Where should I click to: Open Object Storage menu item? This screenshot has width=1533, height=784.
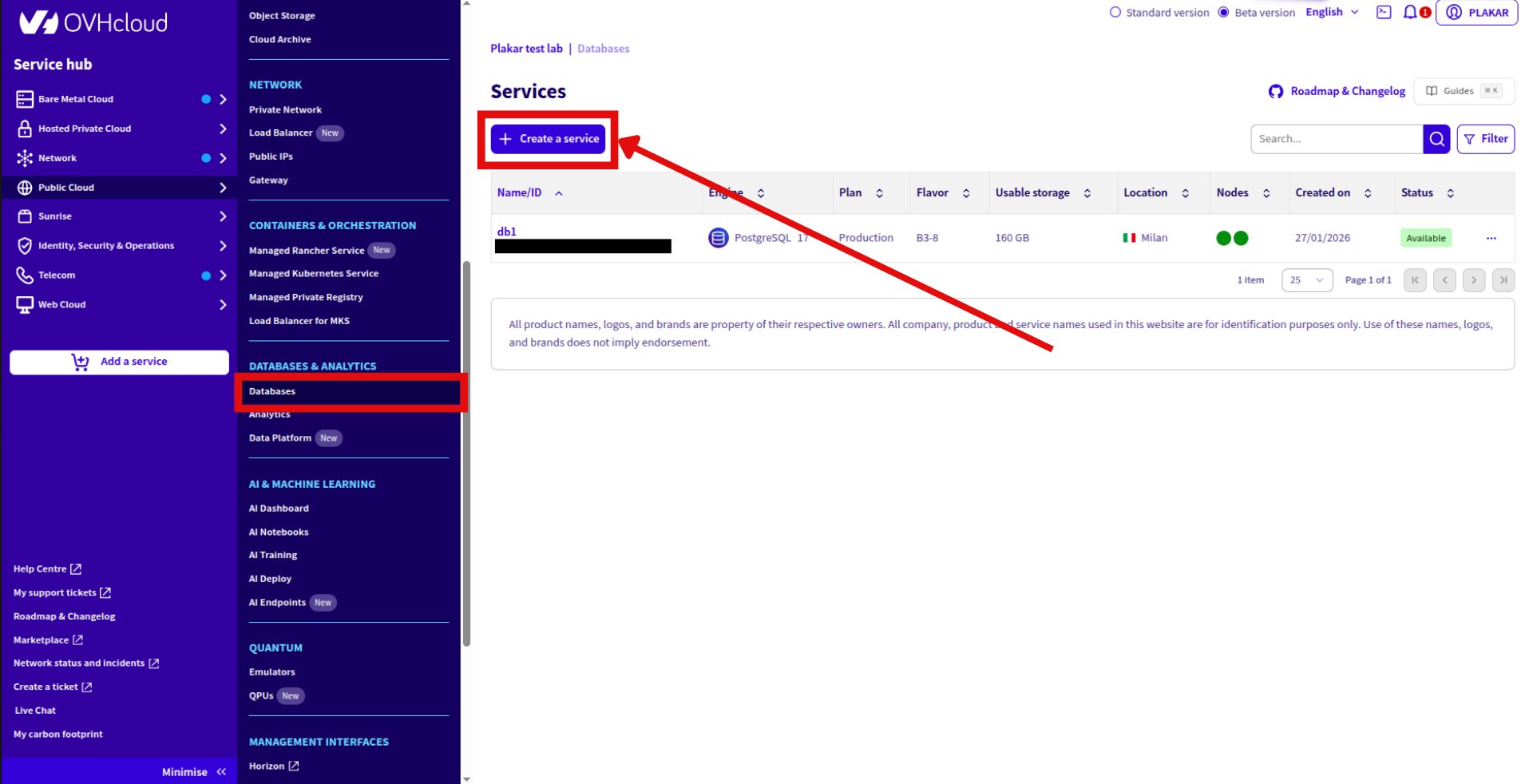tap(282, 16)
